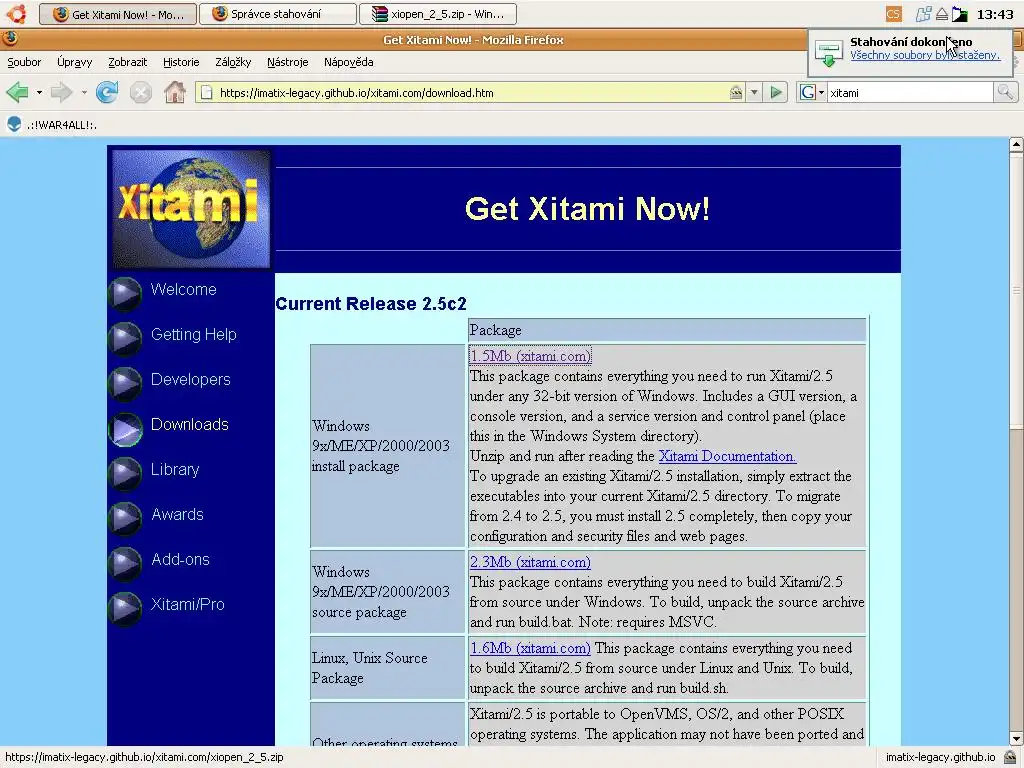Click the Welcome play-button icon
Viewport: 1024px width, 768px height.
(x=125, y=294)
